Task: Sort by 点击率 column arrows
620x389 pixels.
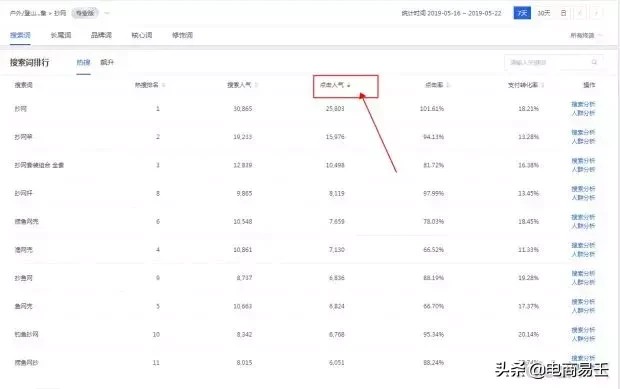Action: (x=448, y=85)
